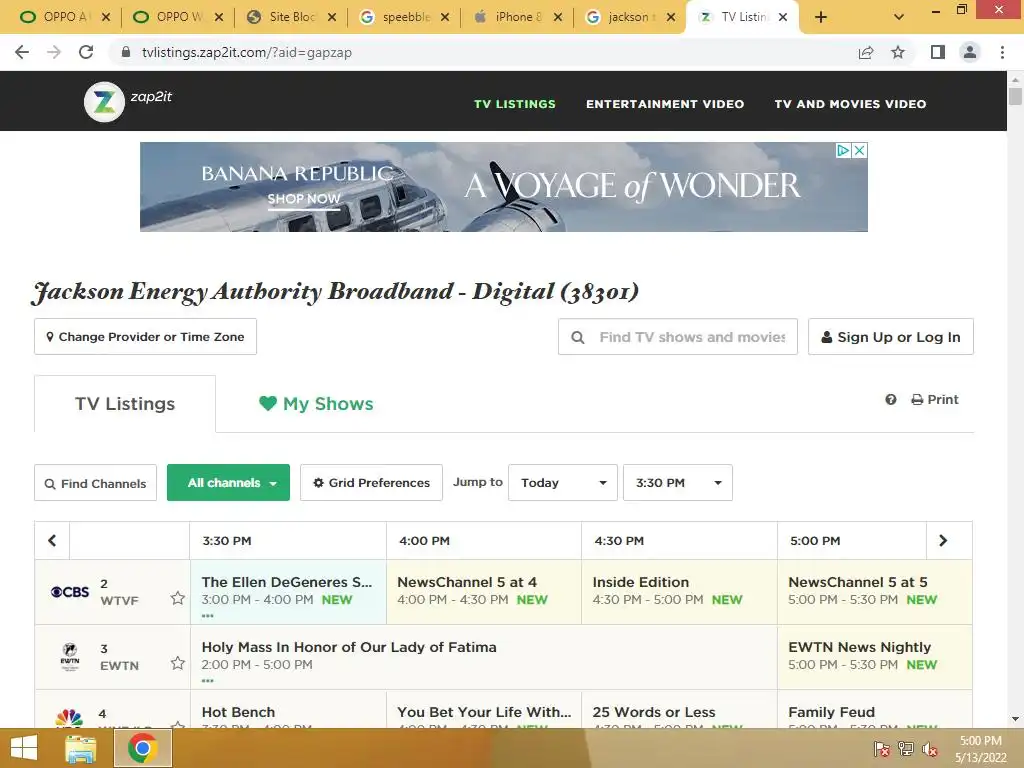Expand Ellen DeGeneres show details dots
Image resolution: width=1024 pixels, height=768 pixels.
point(208,616)
